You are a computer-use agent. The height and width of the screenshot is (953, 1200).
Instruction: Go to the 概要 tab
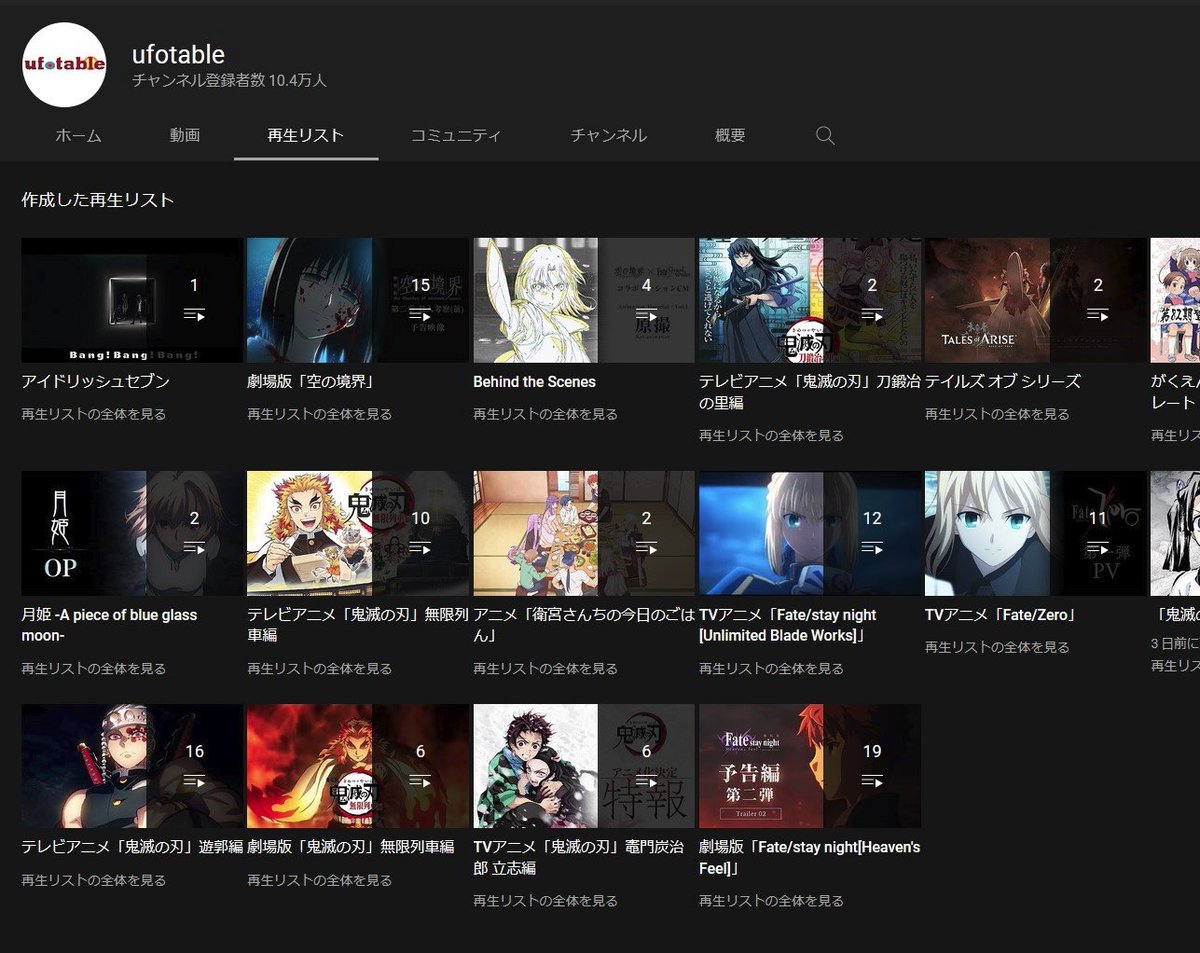730,135
